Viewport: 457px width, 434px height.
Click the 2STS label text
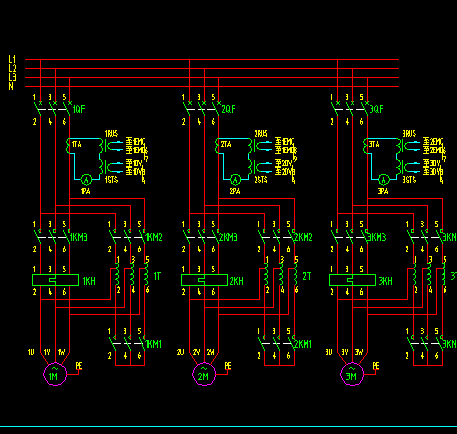(x=261, y=180)
